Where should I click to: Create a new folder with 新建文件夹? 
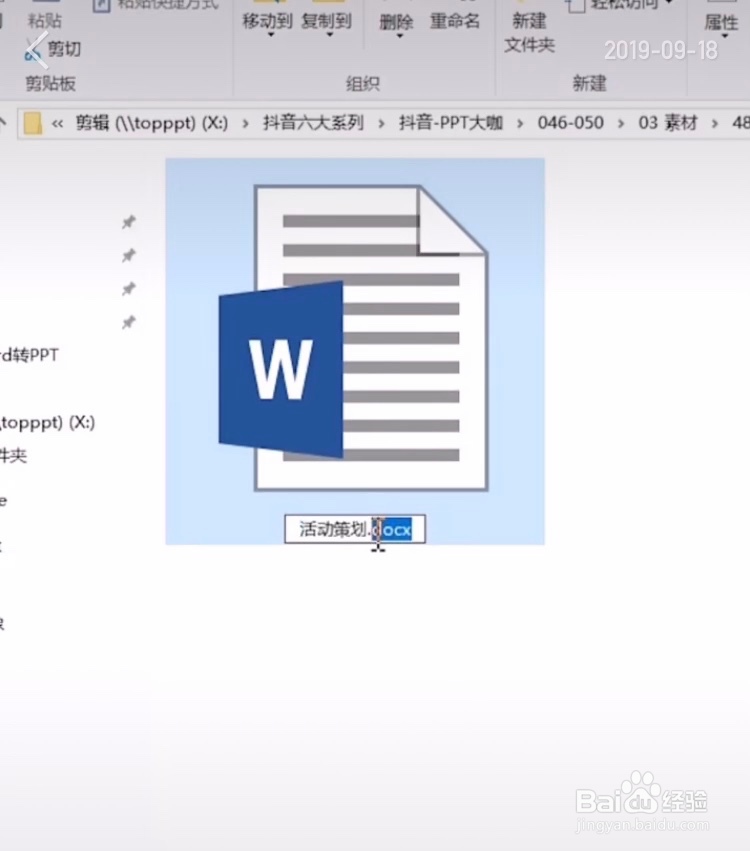(x=529, y=33)
